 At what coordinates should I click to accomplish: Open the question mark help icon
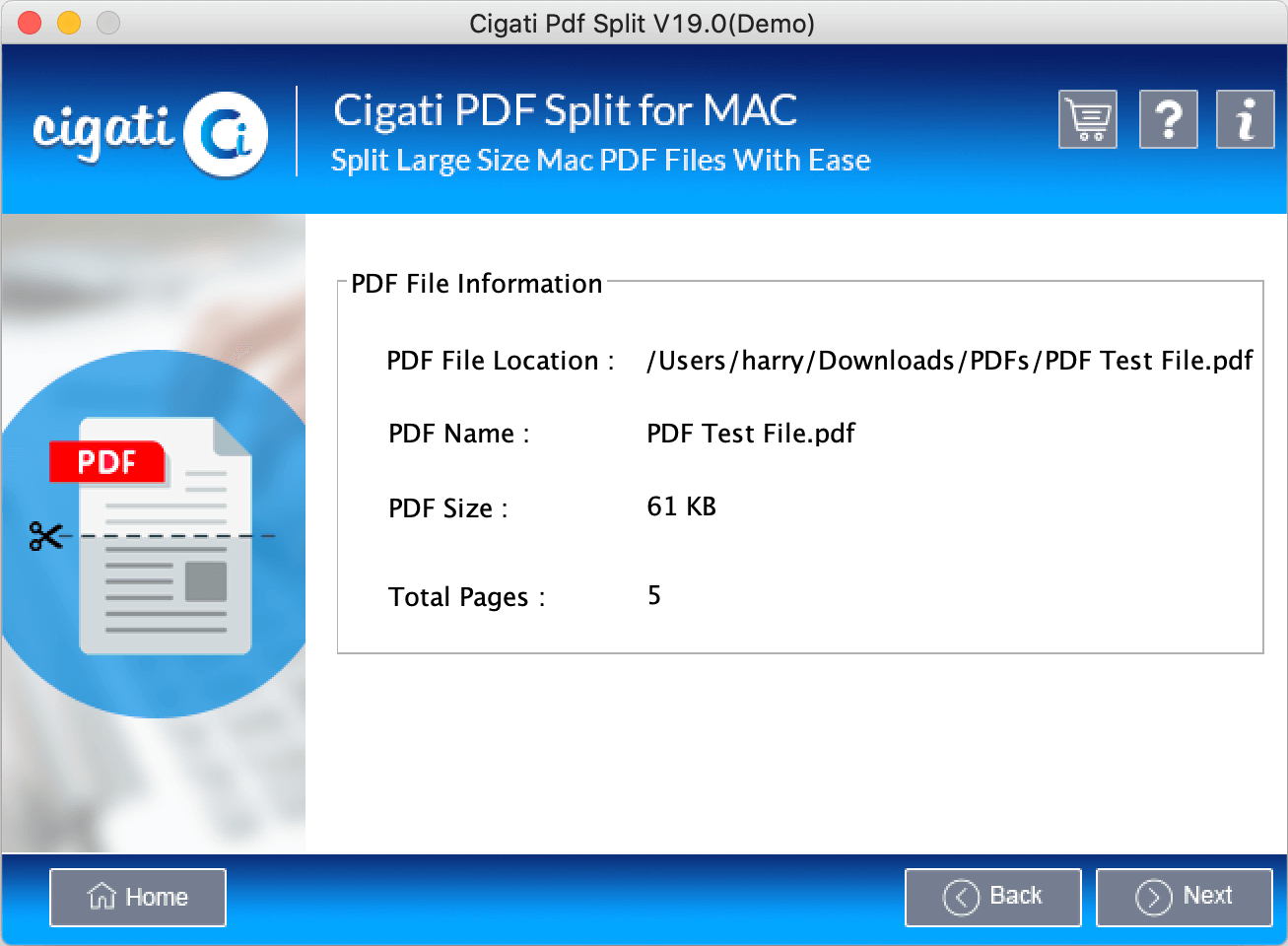pyautogui.click(x=1169, y=119)
